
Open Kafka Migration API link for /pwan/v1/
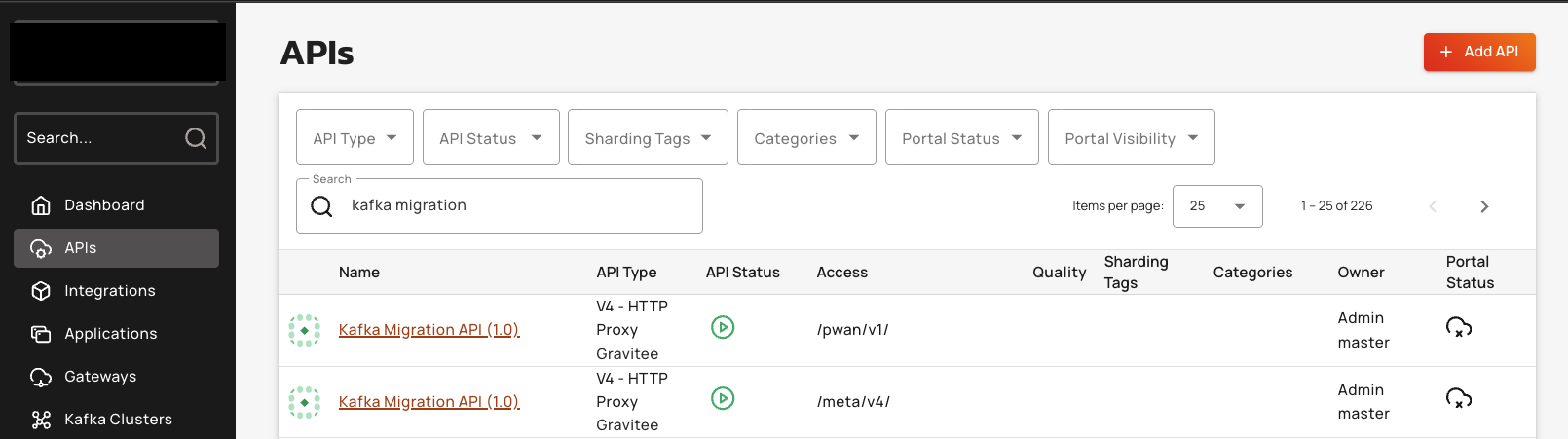[x=429, y=330]
